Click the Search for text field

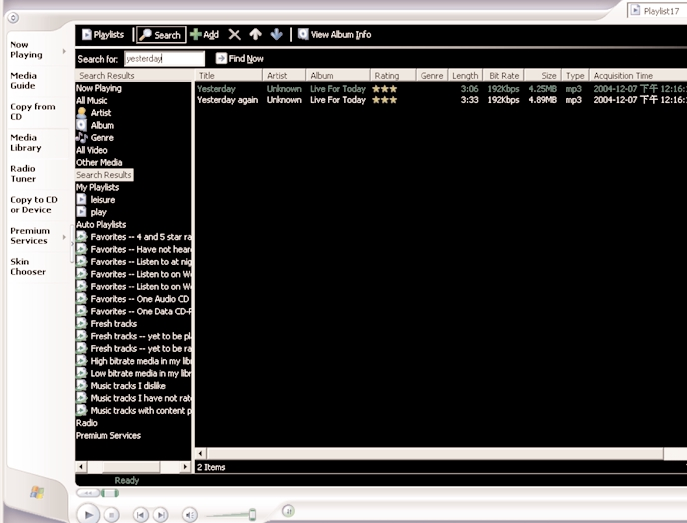pos(164,59)
